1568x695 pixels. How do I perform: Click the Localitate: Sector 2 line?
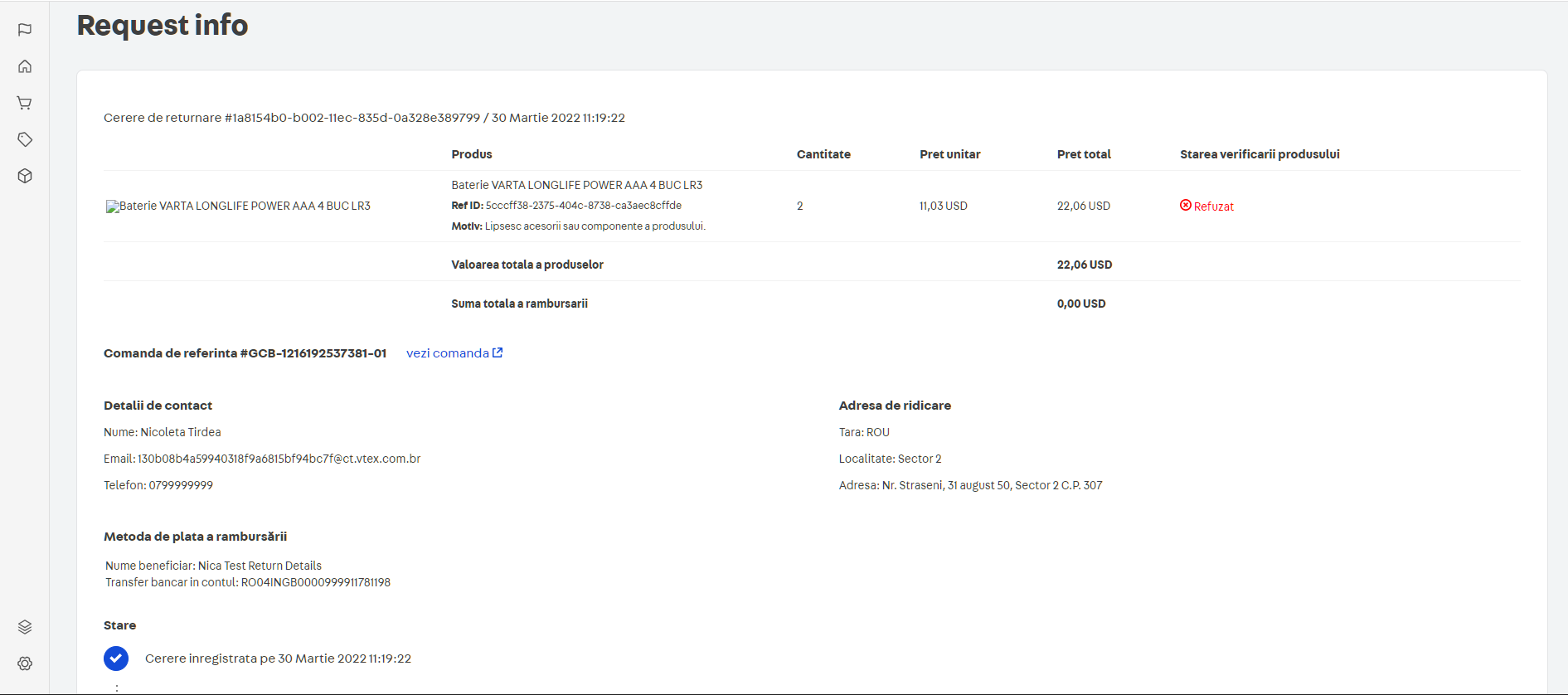point(891,459)
